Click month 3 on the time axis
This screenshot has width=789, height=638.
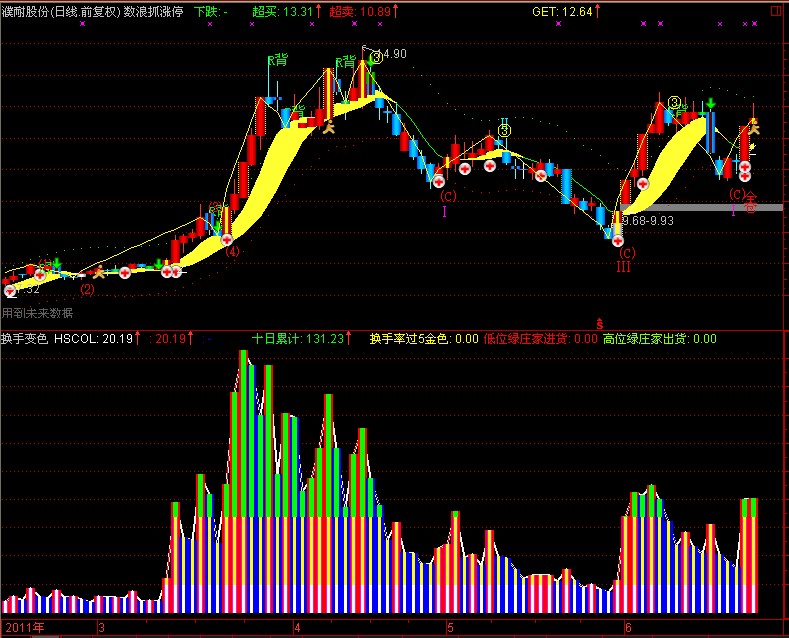click(x=102, y=627)
